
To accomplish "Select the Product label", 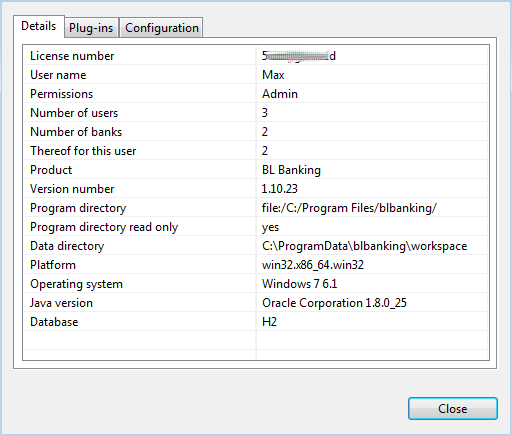I will click(51, 170).
